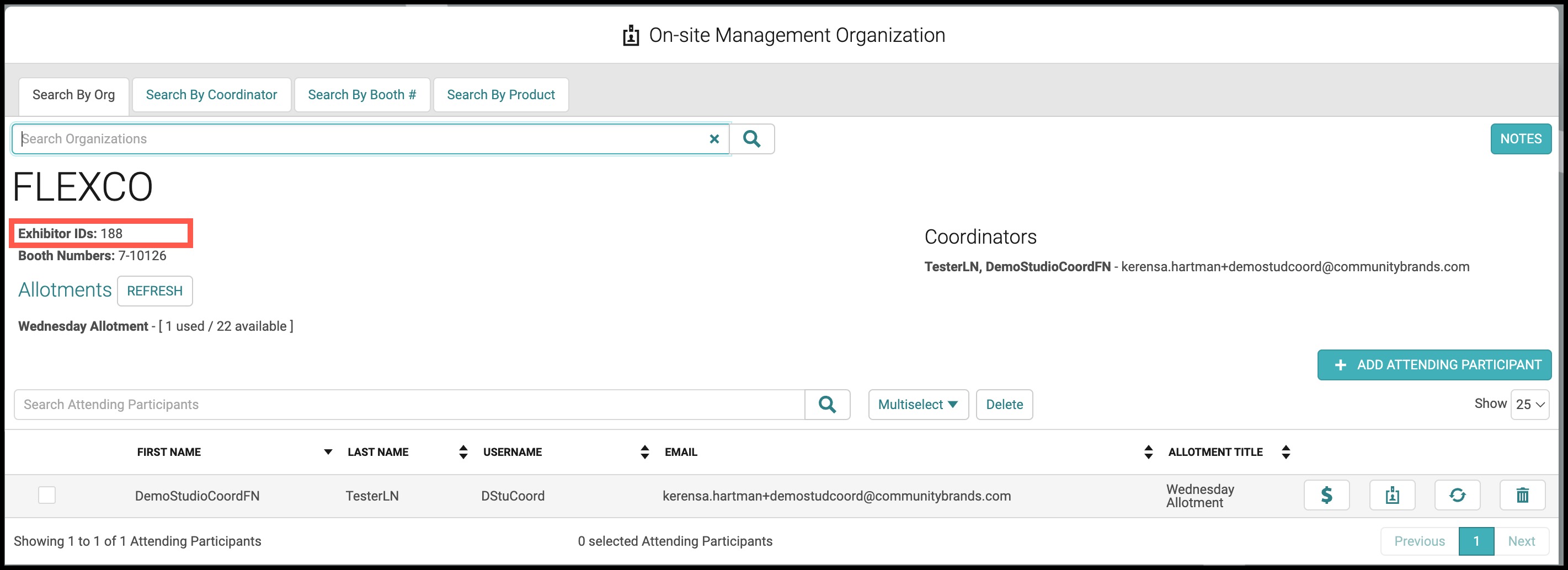Image resolution: width=1568 pixels, height=570 pixels.
Task: Click the FLEXCO organization name
Action: 82,187
